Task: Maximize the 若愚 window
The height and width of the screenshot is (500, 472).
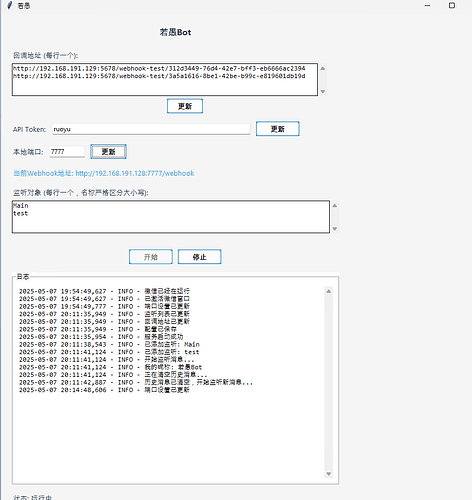Action: tap(452, 5)
